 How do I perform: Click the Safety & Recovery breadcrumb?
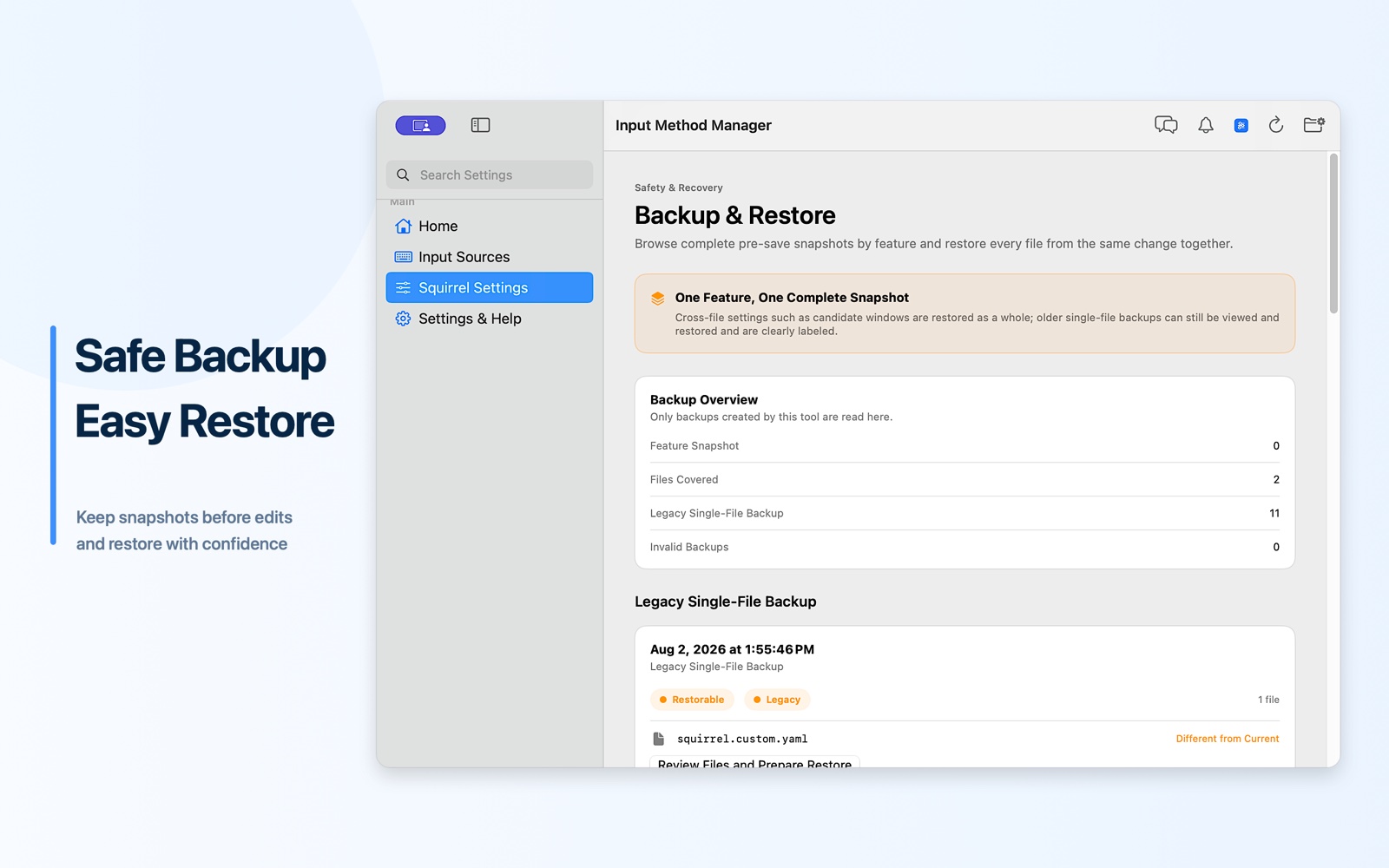[678, 187]
